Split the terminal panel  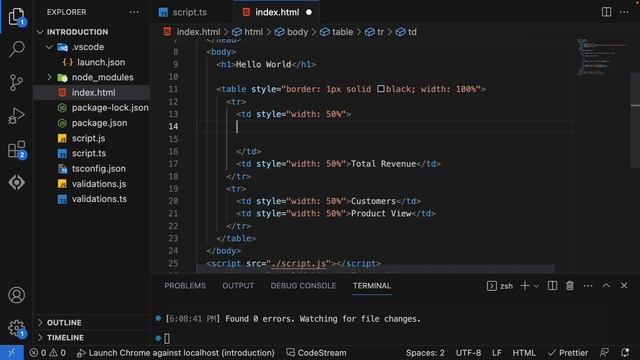(x=552, y=286)
